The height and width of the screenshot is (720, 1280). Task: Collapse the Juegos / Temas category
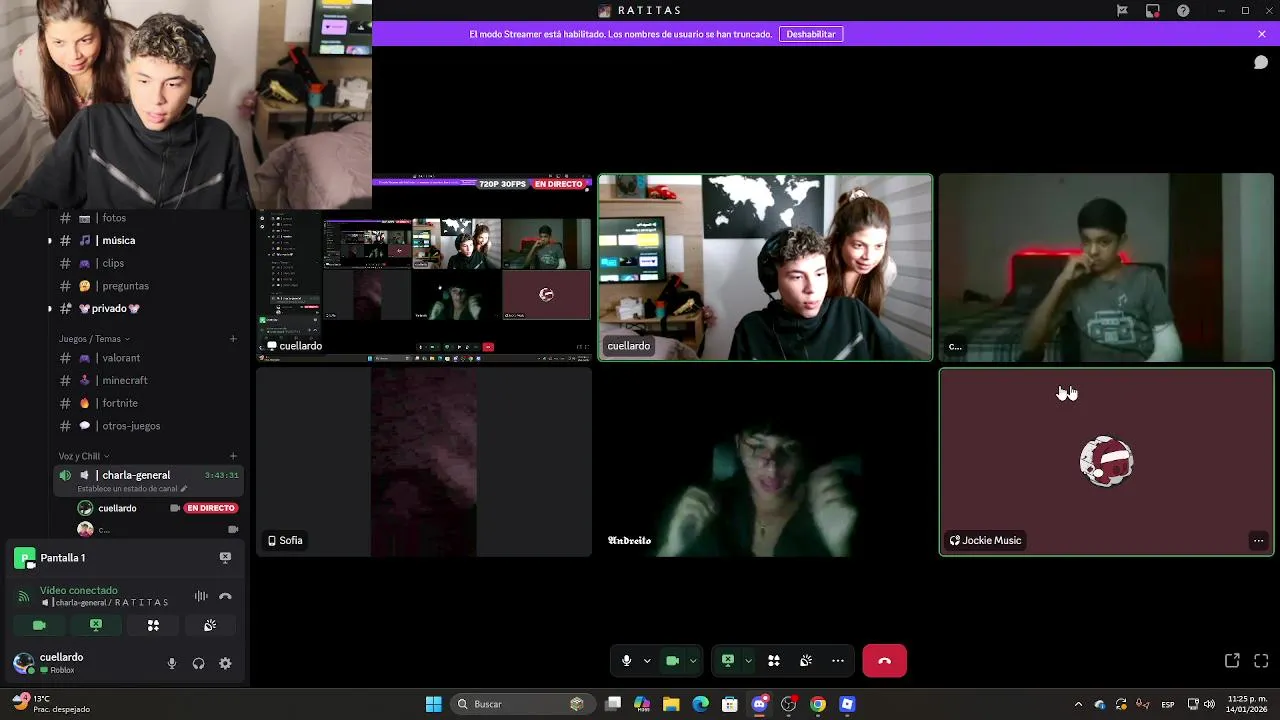(94, 339)
